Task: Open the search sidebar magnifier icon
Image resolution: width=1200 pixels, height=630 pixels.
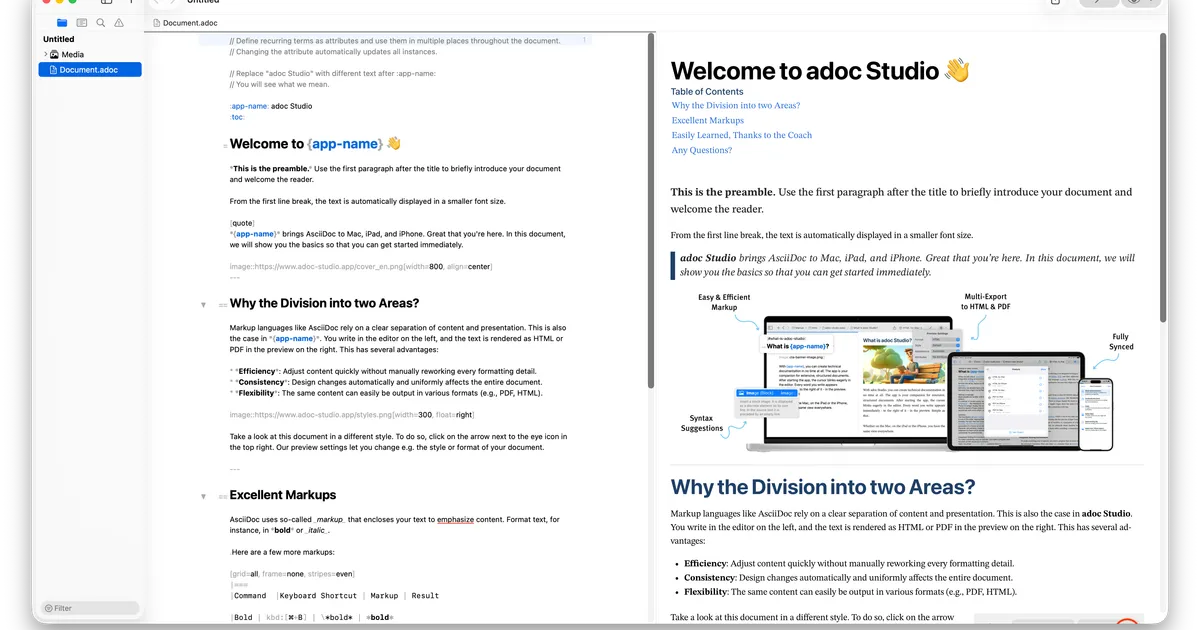Action: click(101, 22)
